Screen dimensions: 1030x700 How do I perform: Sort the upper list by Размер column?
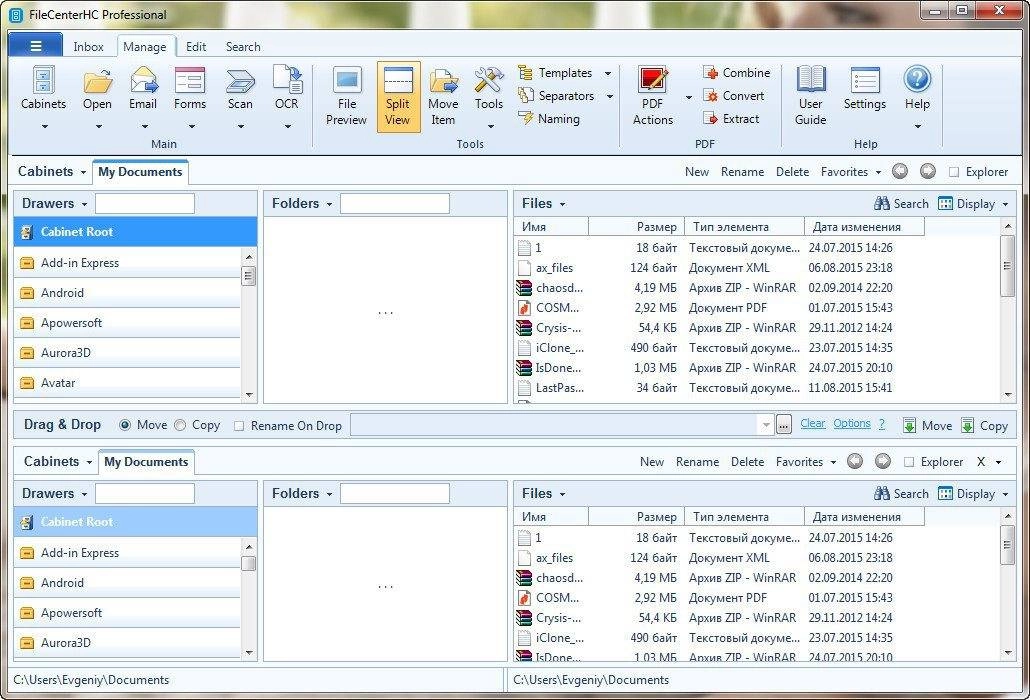pyautogui.click(x=636, y=227)
